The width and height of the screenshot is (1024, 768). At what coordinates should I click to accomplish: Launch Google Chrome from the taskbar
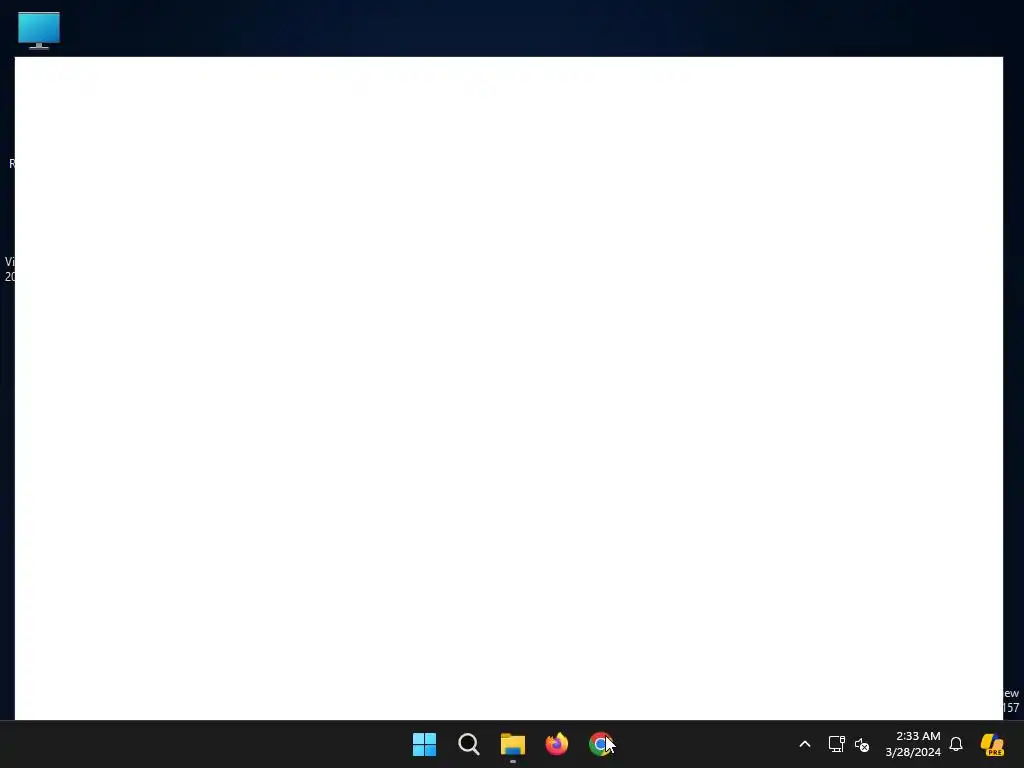coord(601,744)
